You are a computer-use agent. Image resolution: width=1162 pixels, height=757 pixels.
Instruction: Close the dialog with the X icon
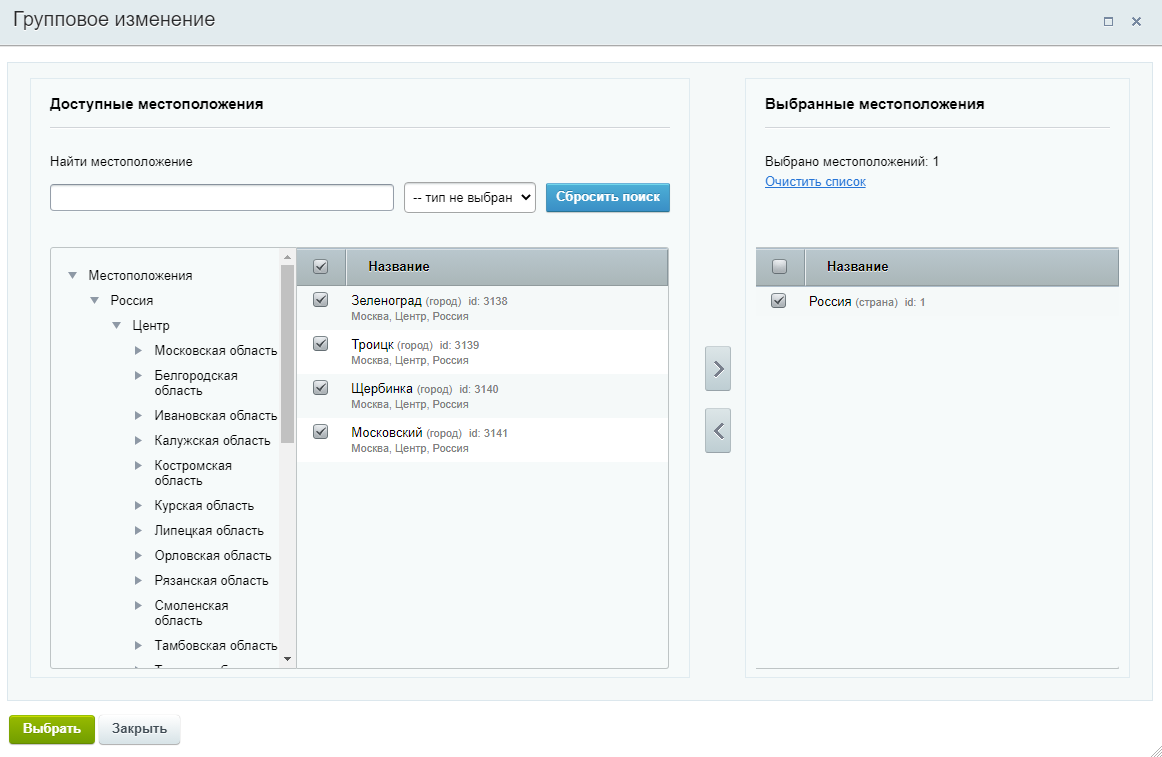[x=1136, y=21]
